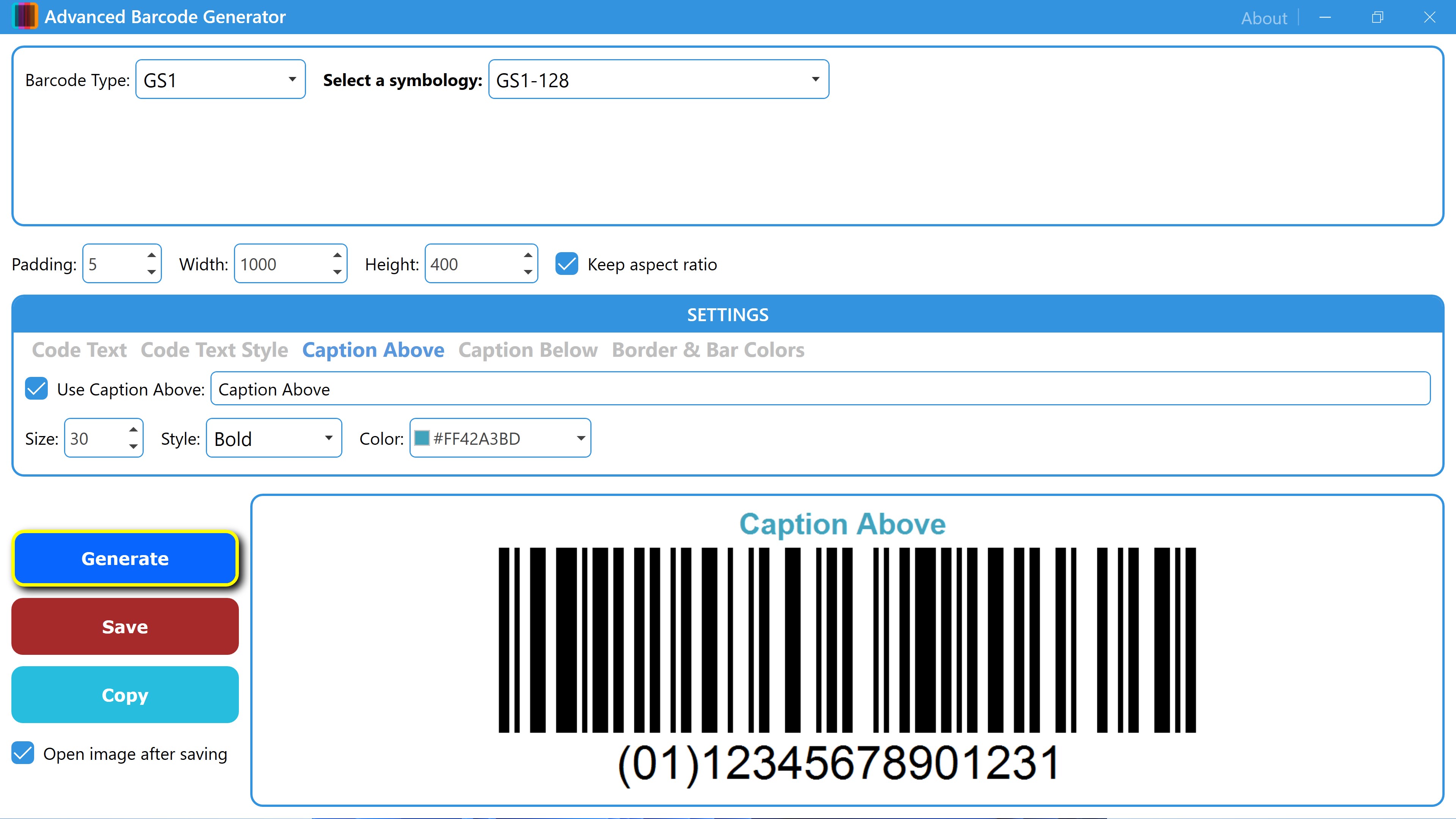Viewport: 1456px width, 819px height.
Task: Increase Height with the up spinner arrow
Action: click(x=528, y=256)
